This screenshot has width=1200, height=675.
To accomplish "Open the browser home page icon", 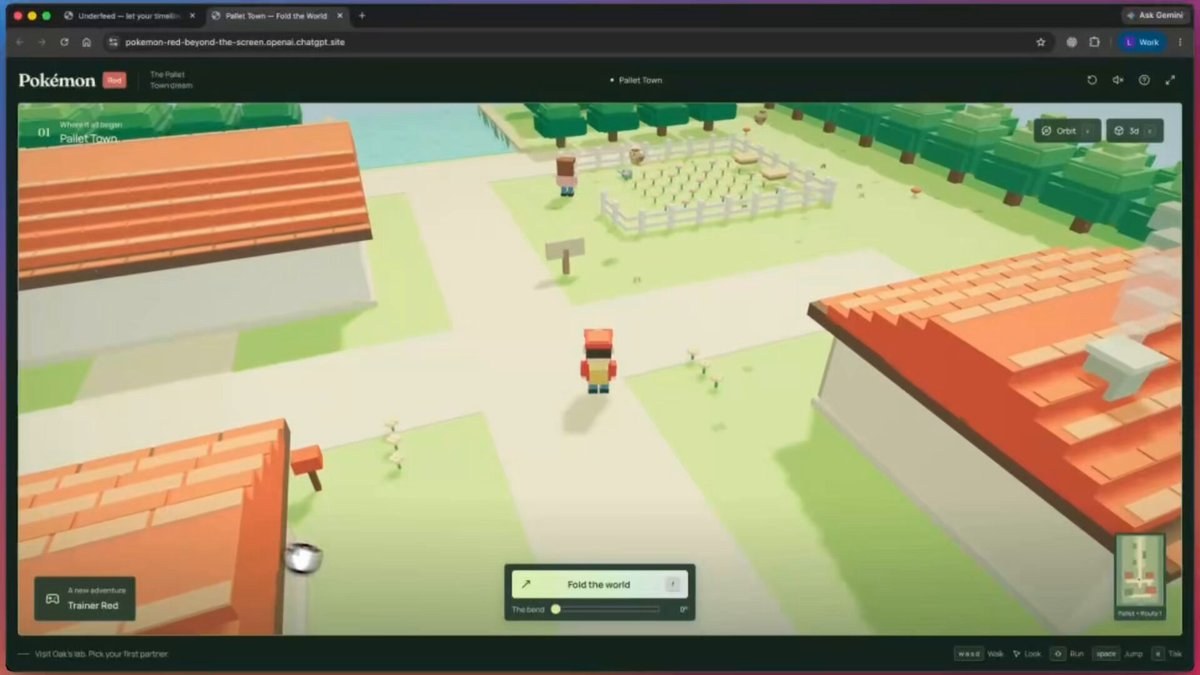I will 87,42.
